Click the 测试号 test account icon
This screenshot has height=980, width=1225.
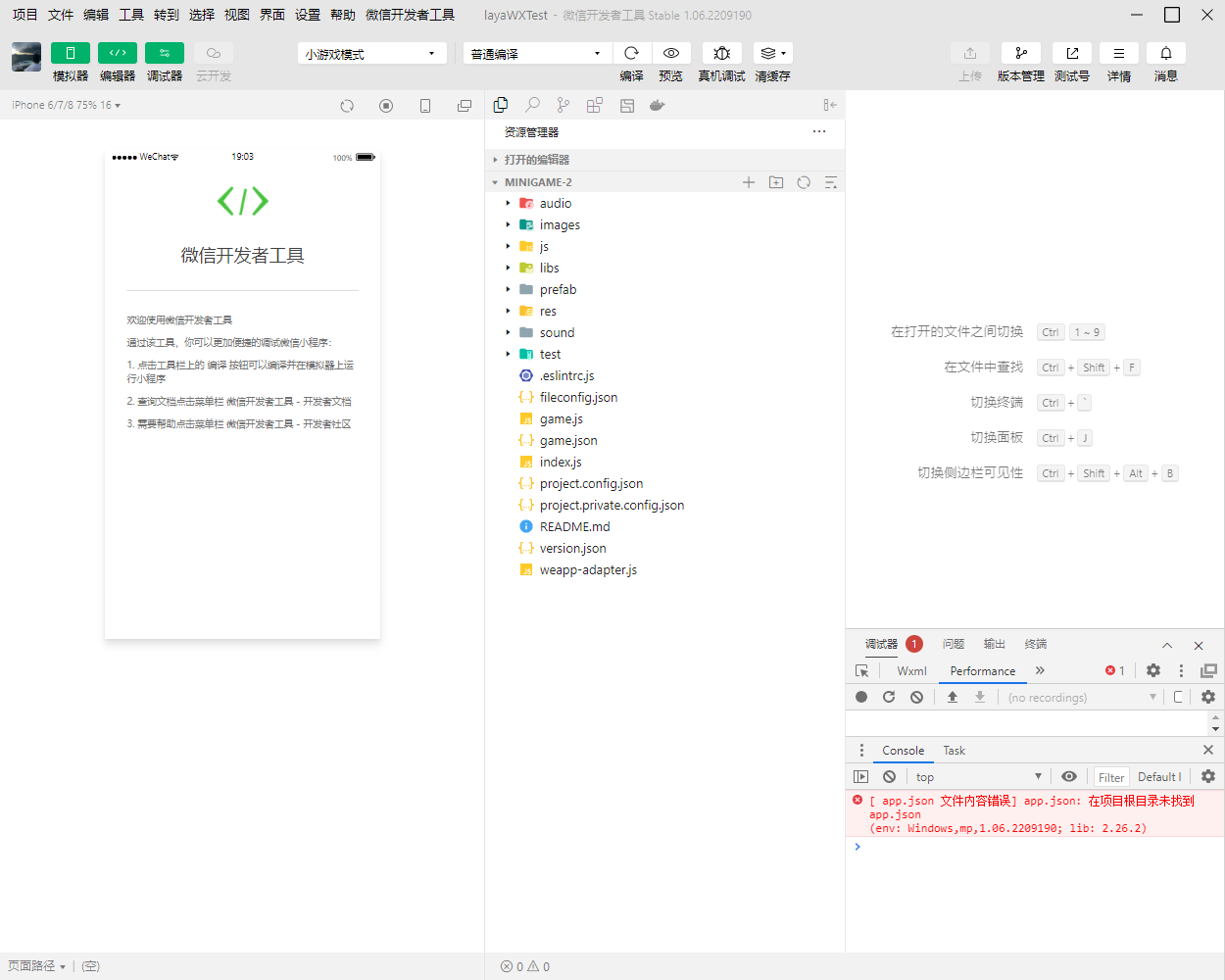tap(1072, 53)
